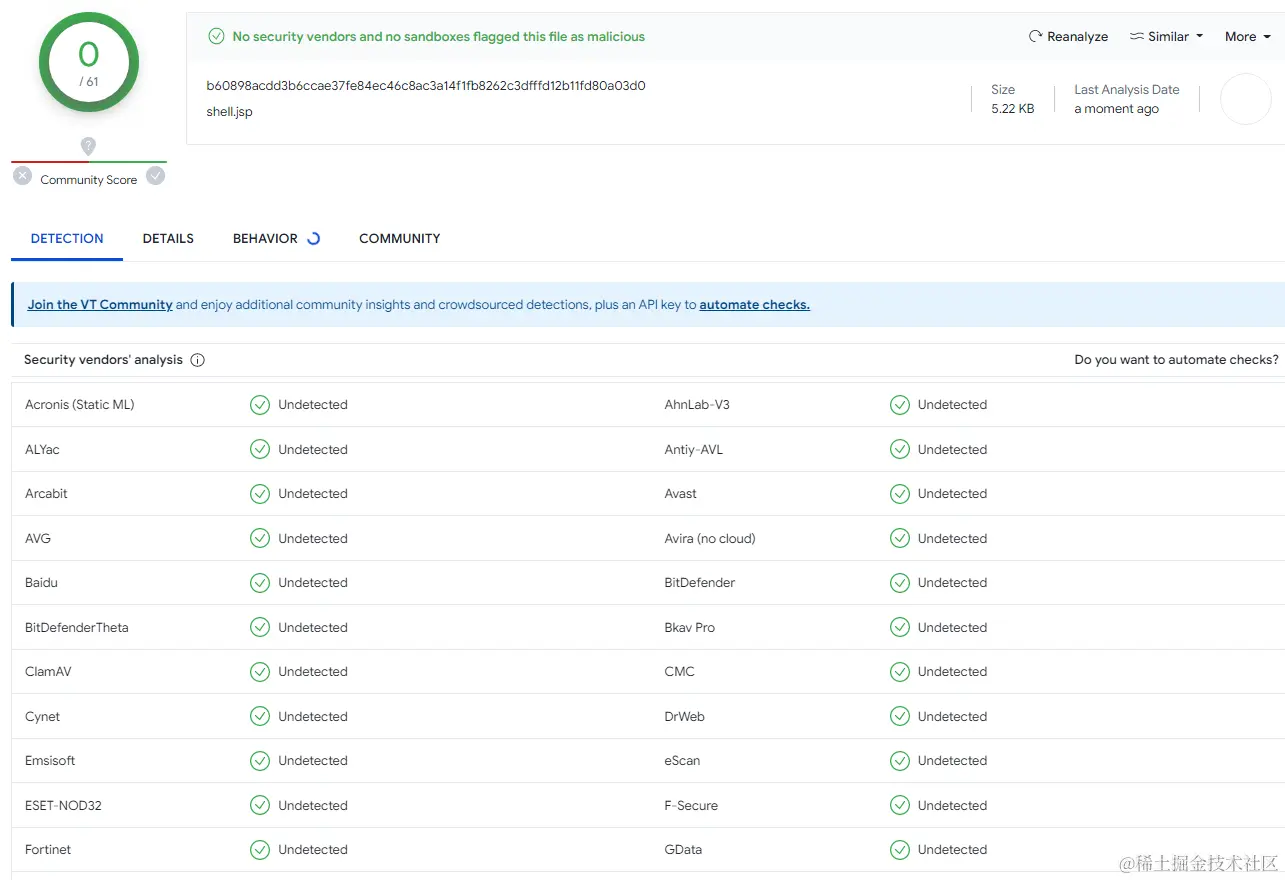Click the a moment ago analysis date
1285x880 pixels.
[1117, 109]
